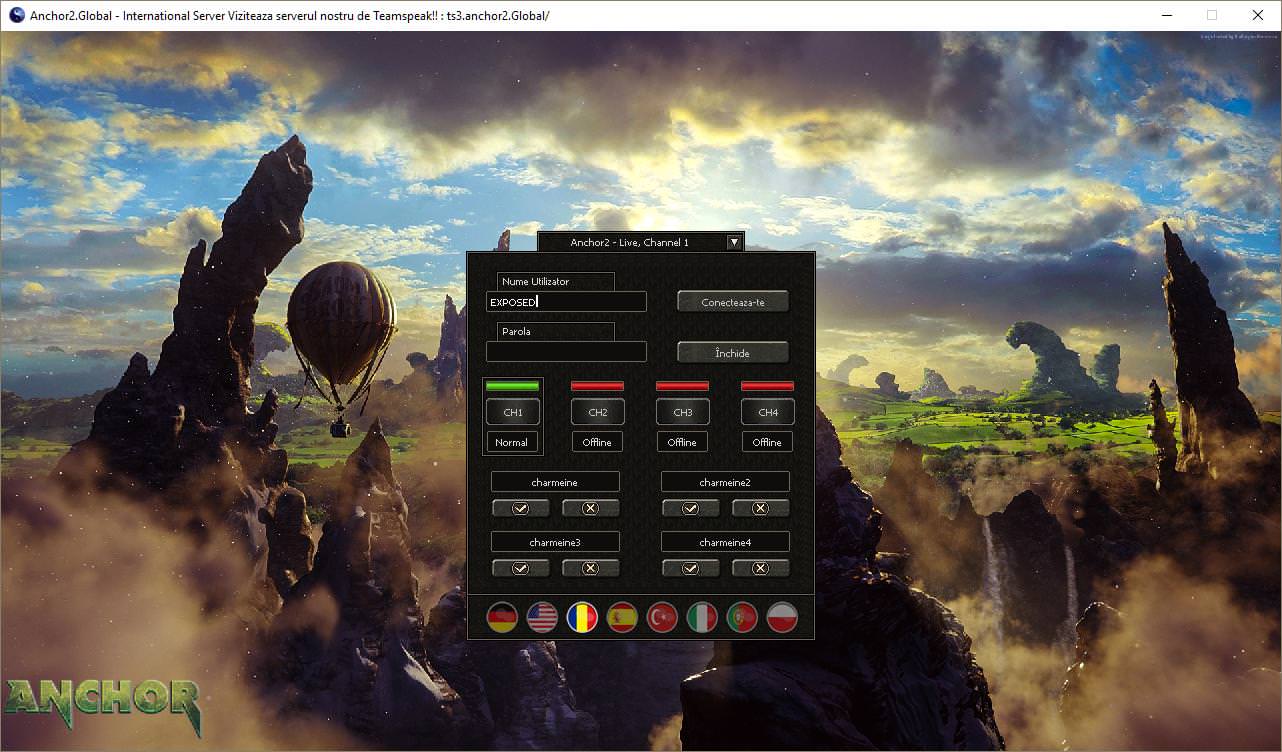Select the Turkish flag language icon

click(661, 617)
